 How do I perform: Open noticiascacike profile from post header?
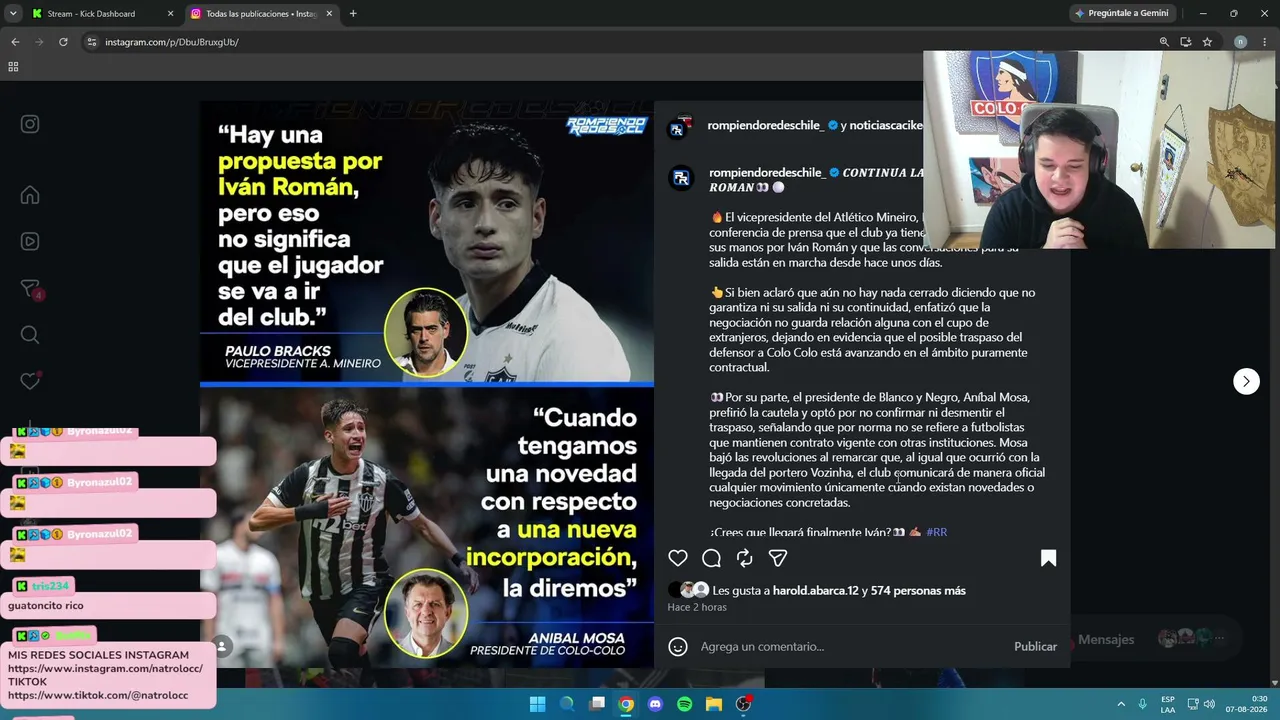[886, 125]
